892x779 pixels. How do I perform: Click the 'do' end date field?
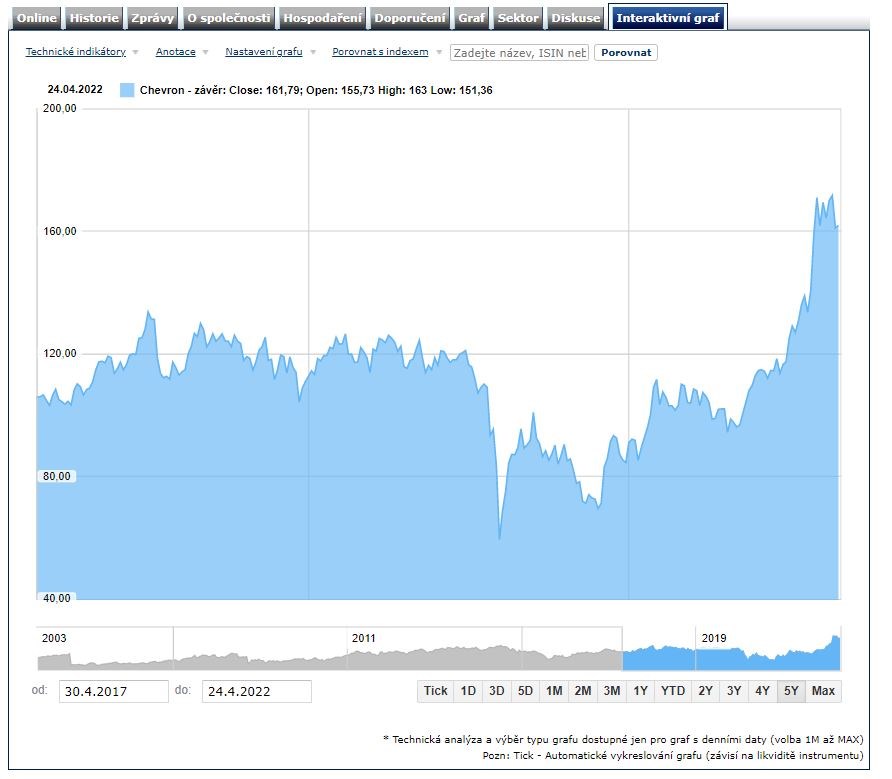point(256,691)
